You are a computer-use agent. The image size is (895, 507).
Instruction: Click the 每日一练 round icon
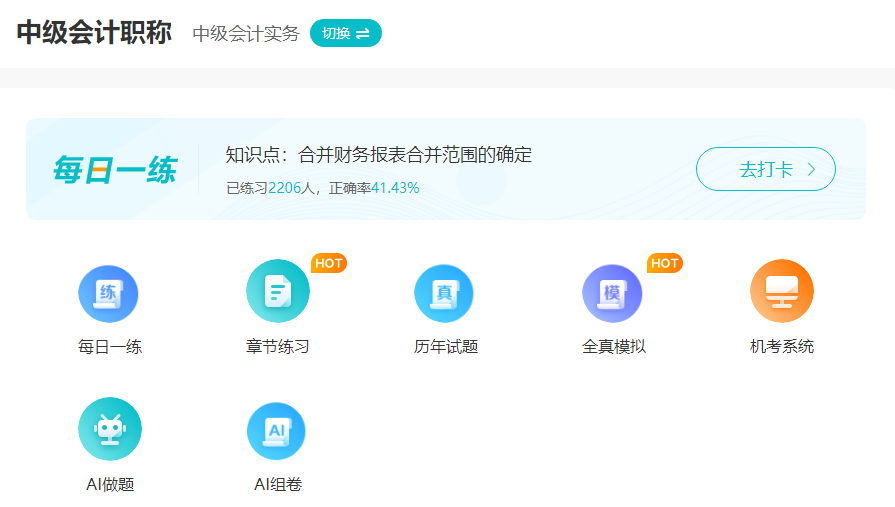tap(108, 293)
